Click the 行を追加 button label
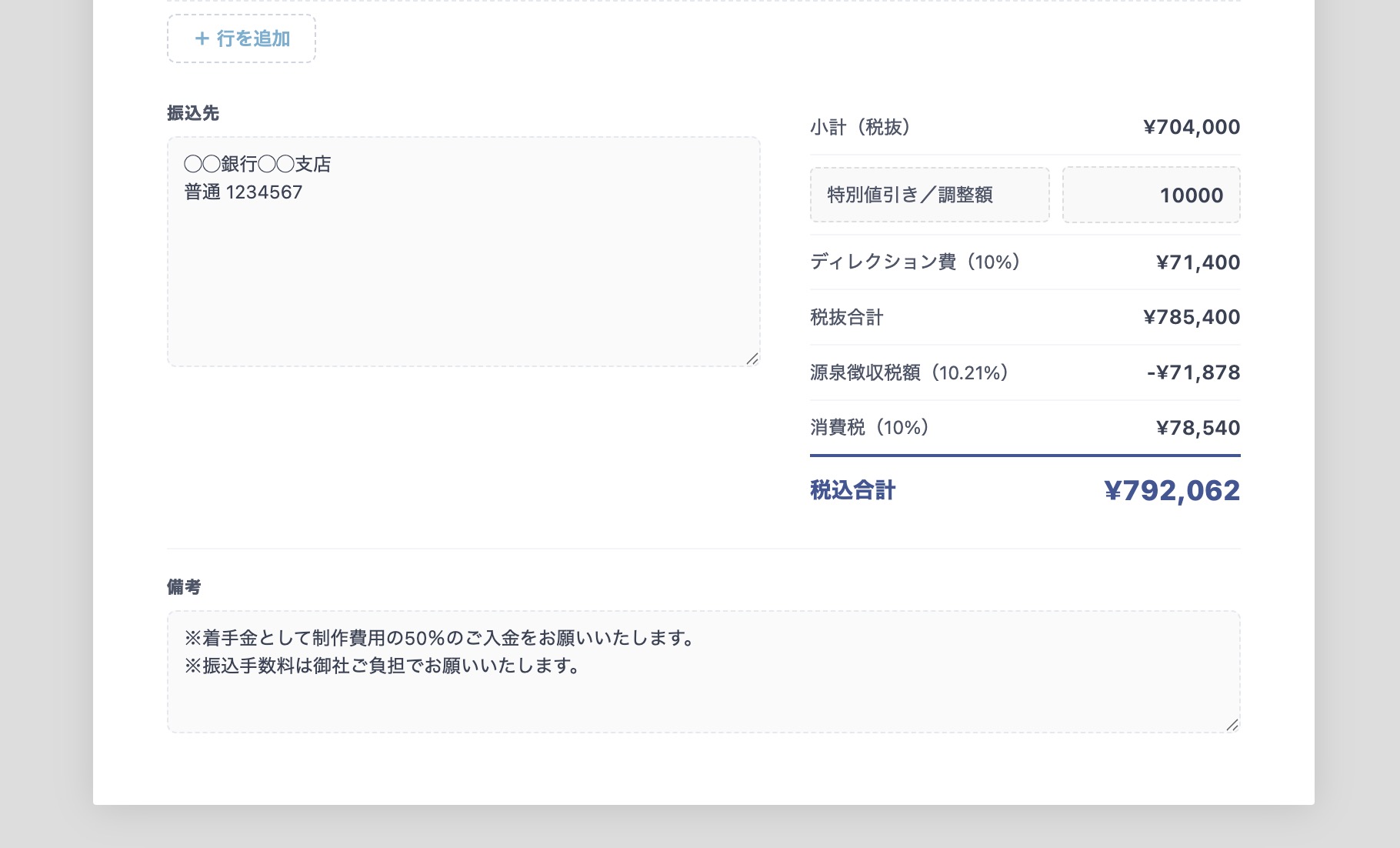Image resolution: width=1400 pixels, height=848 pixels. pyautogui.click(x=253, y=38)
